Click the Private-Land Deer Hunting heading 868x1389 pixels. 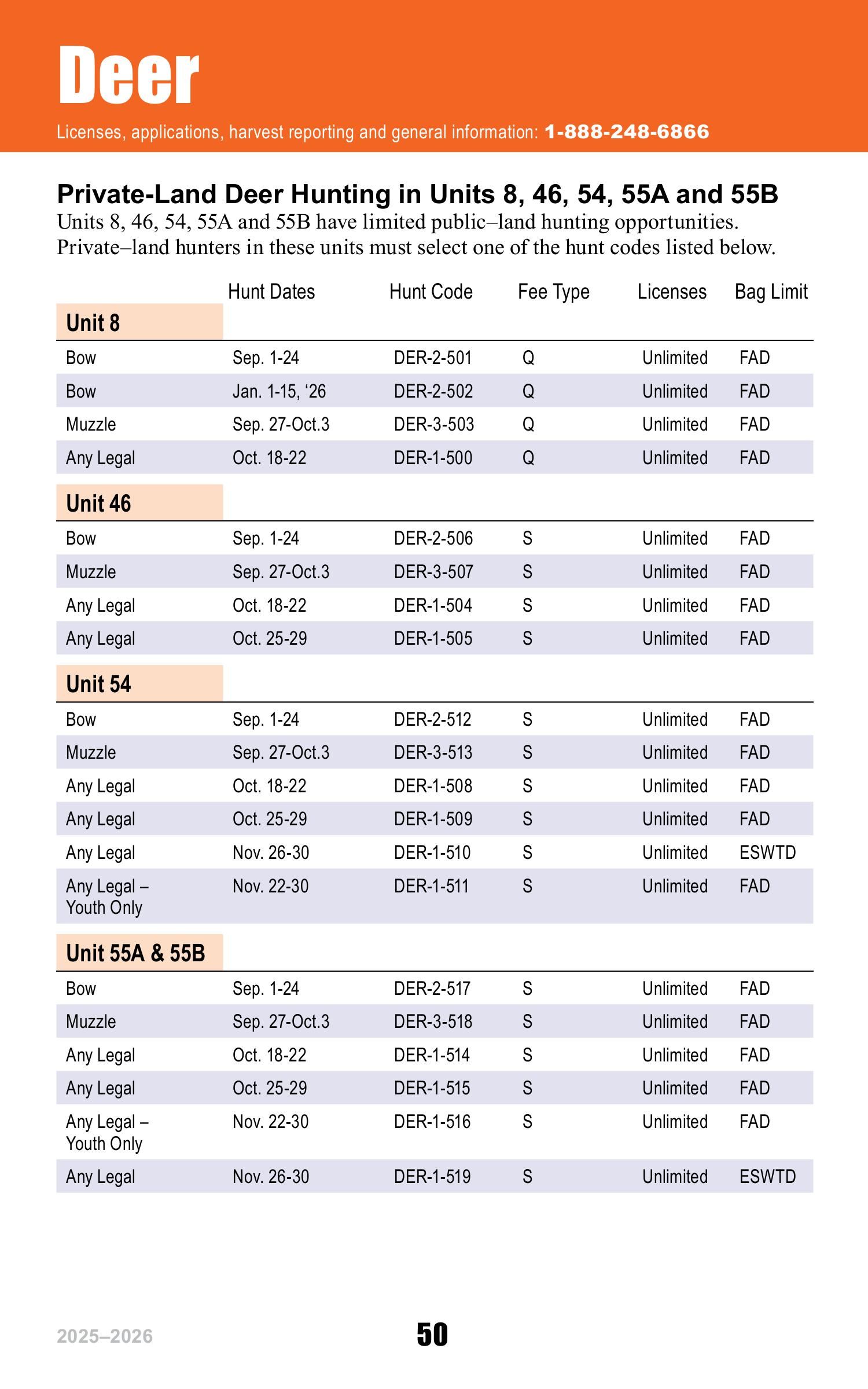click(417, 194)
